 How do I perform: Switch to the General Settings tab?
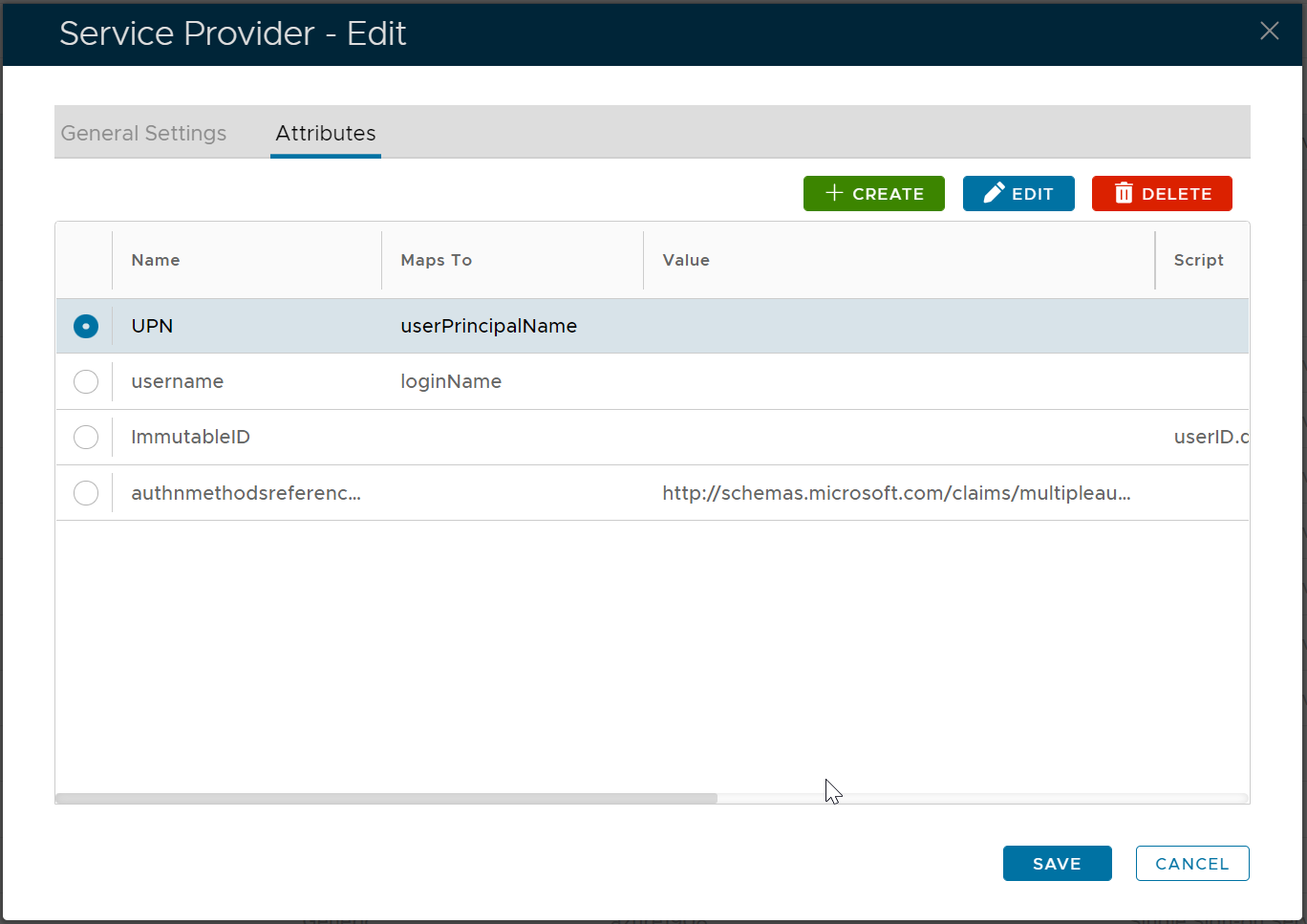point(143,134)
